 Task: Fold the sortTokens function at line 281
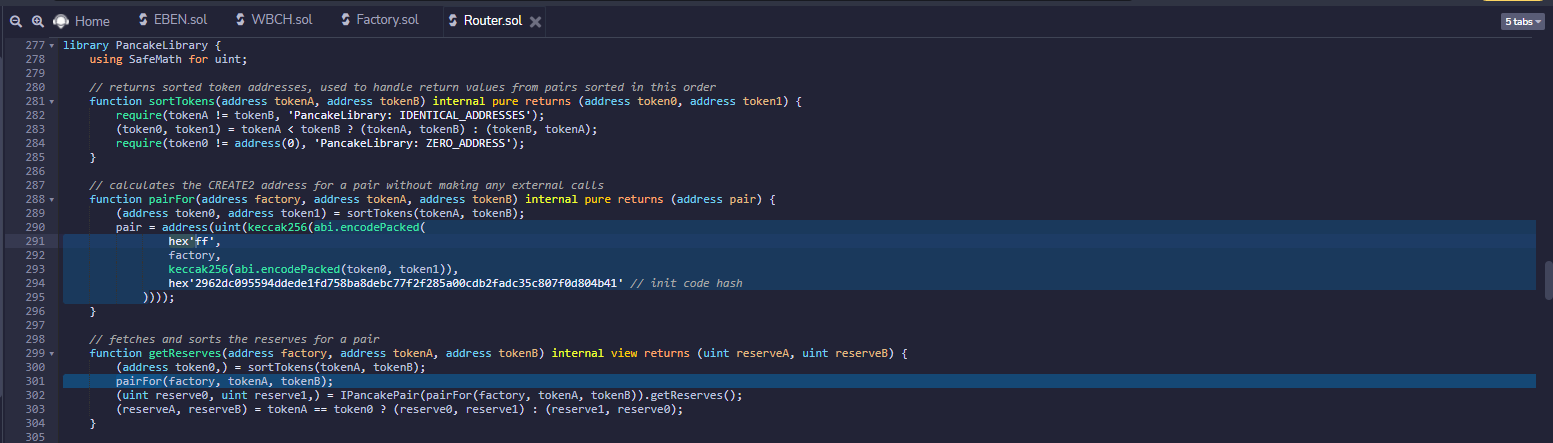(51, 101)
